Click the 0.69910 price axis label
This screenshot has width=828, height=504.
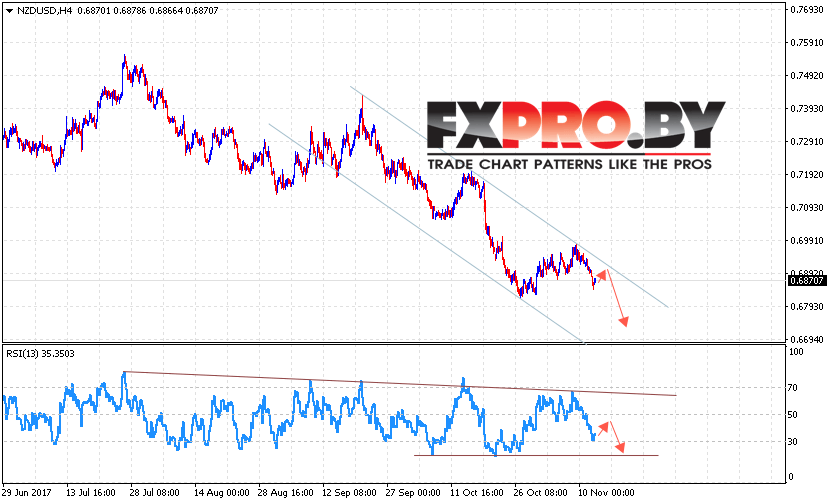(807, 240)
